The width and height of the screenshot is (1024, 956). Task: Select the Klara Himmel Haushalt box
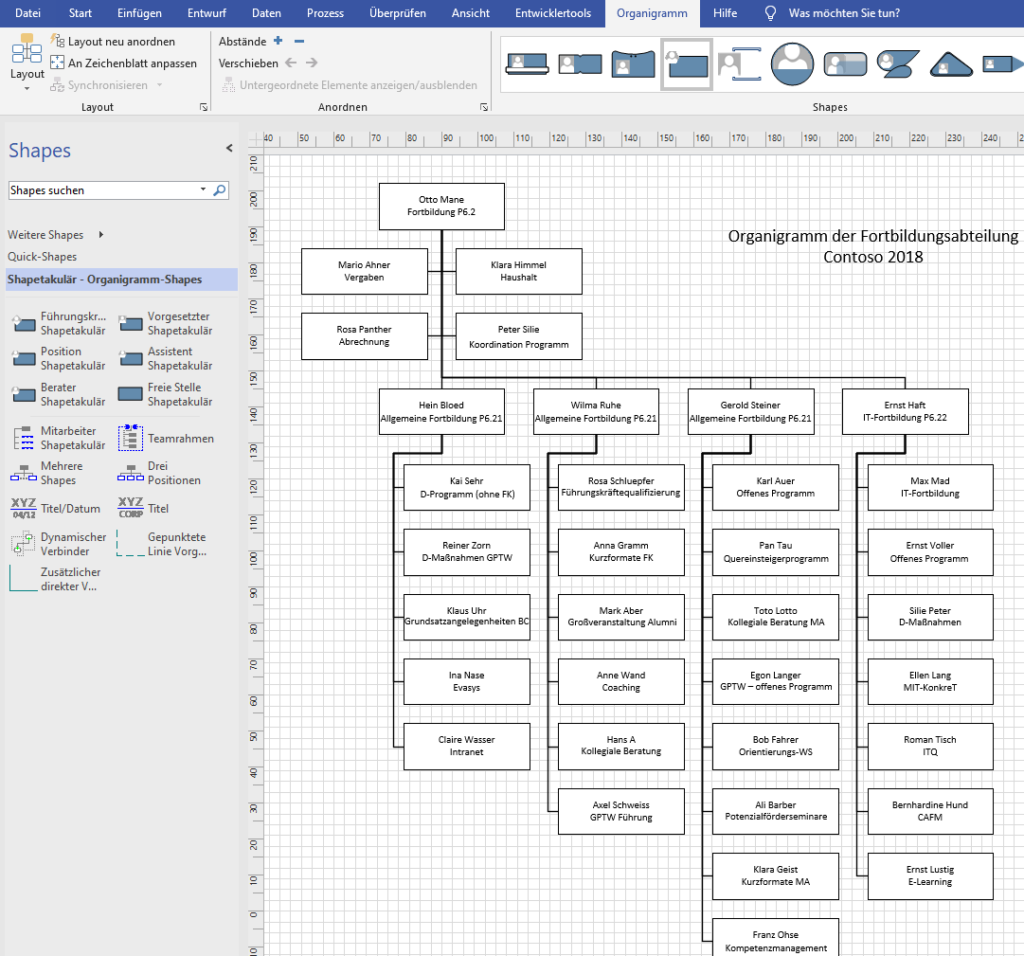click(519, 271)
